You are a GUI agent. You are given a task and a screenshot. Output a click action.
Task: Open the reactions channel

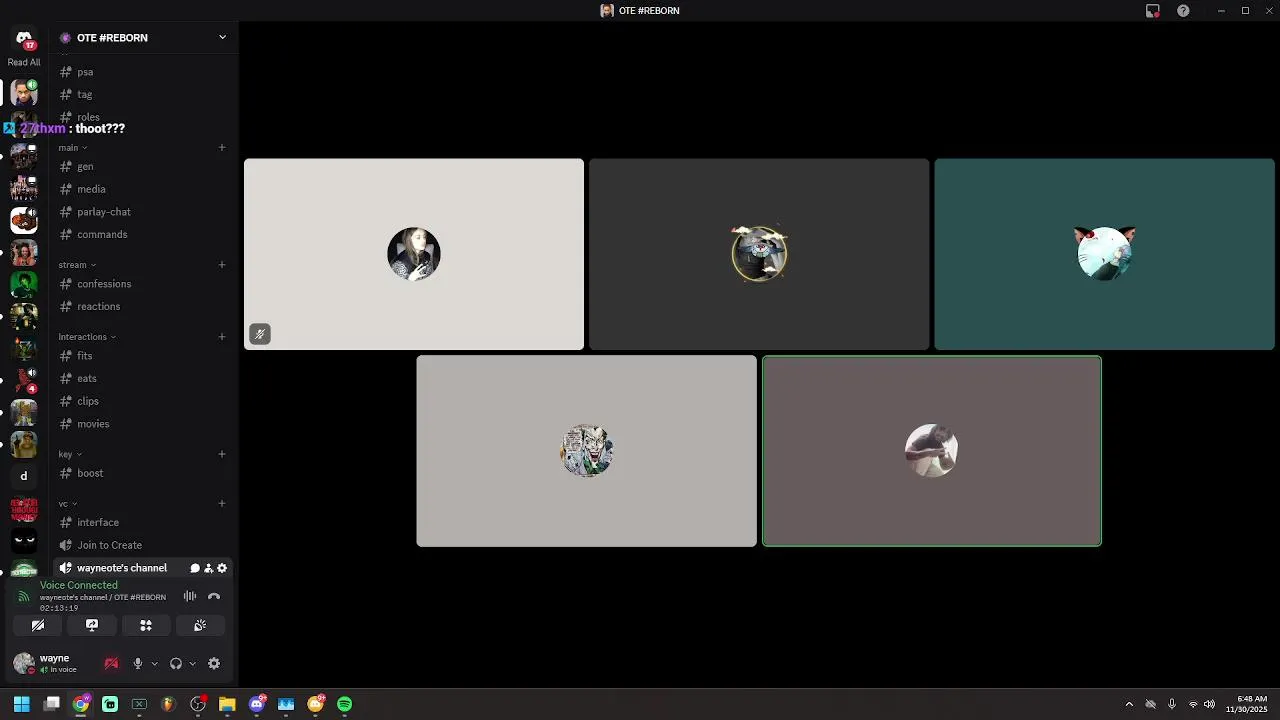(x=144, y=306)
